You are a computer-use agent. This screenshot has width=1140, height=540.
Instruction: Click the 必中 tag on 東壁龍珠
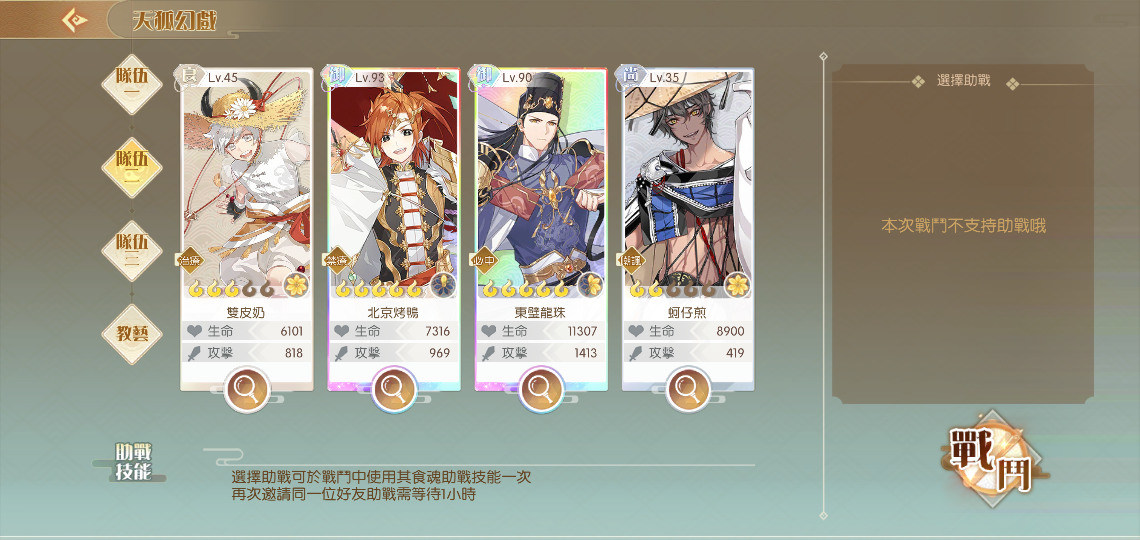[x=485, y=260]
